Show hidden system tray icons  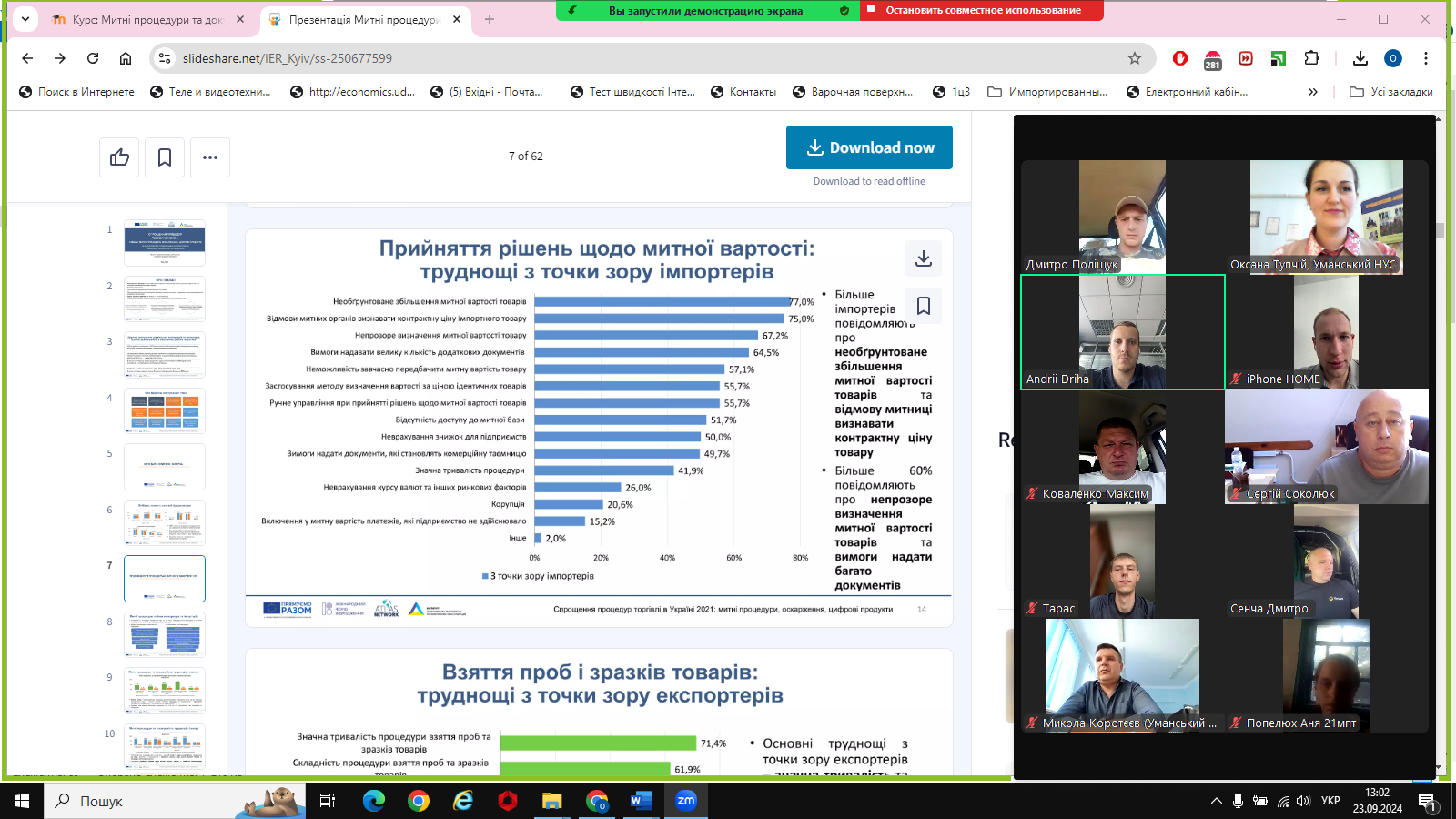1216,801
